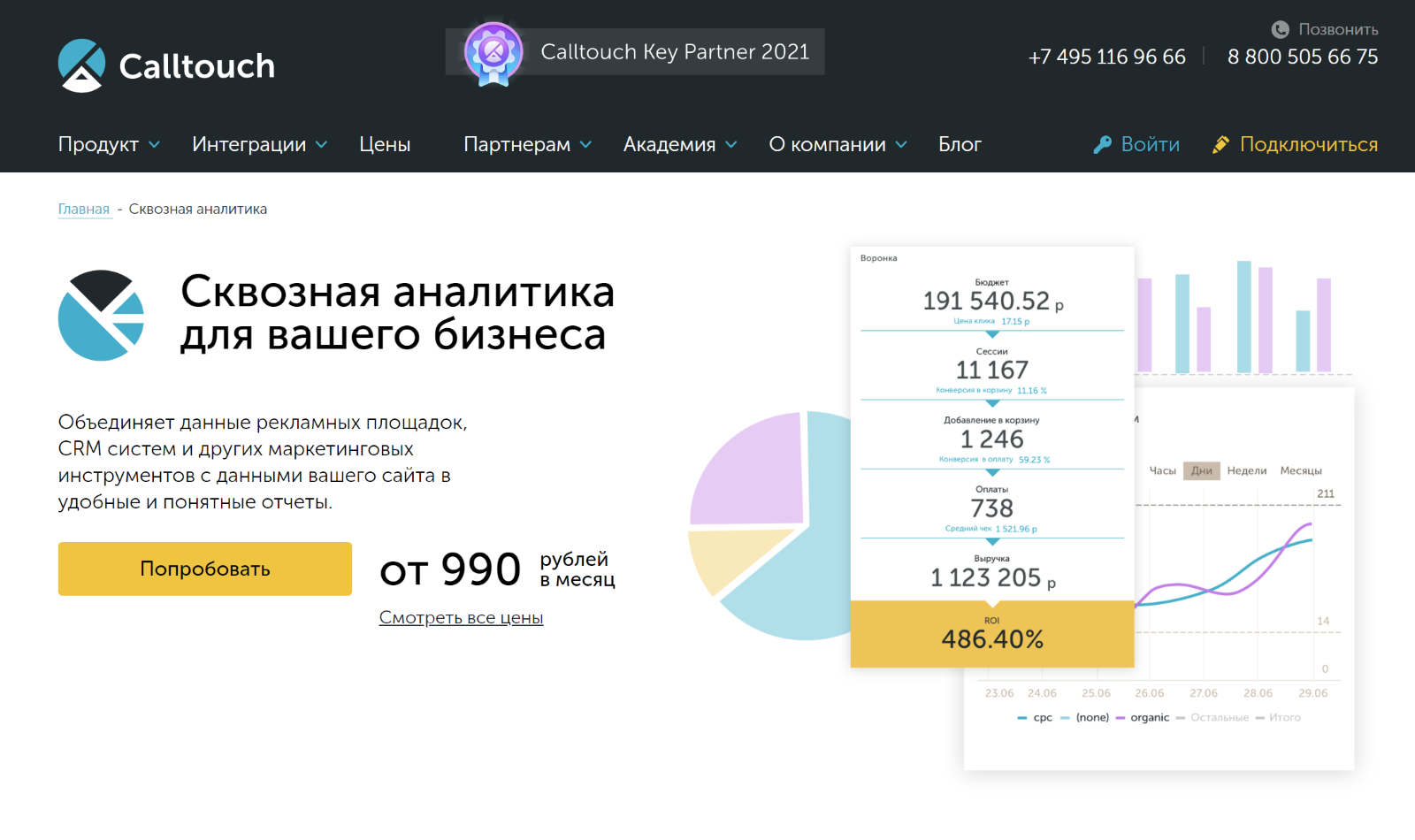Click the phone icon next to Позвонить

coord(1280,29)
